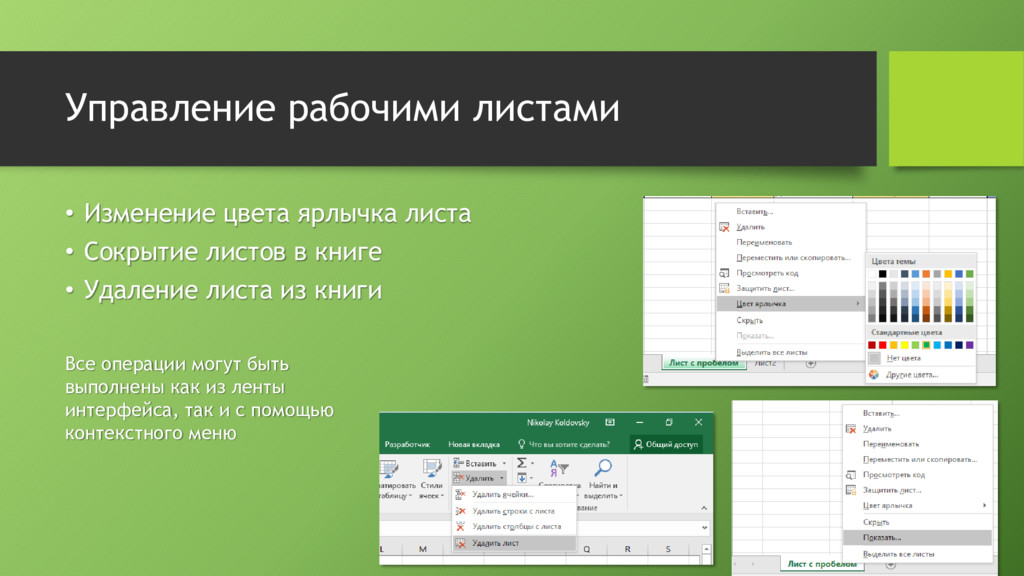The height and width of the screenshot is (576, 1024).
Task: Choose Удалить лист in the Удалить dropdown
Action: (x=514, y=543)
